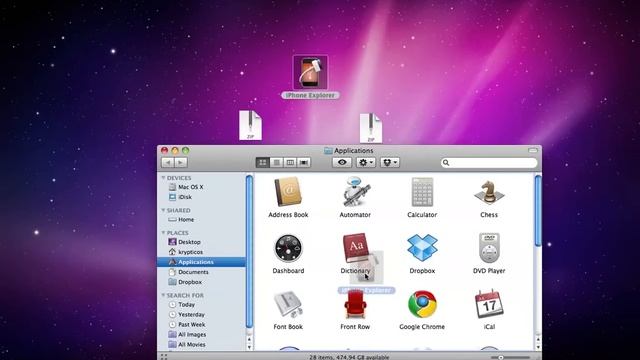Click the Finder search field
This screenshot has height=360, width=640.
click(x=489, y=162)
